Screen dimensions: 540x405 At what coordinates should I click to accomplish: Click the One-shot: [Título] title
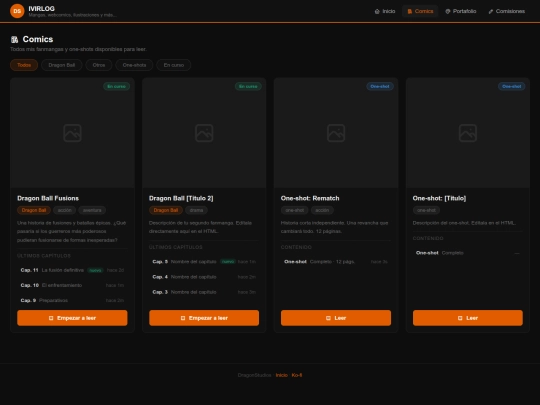click(439, 198)
